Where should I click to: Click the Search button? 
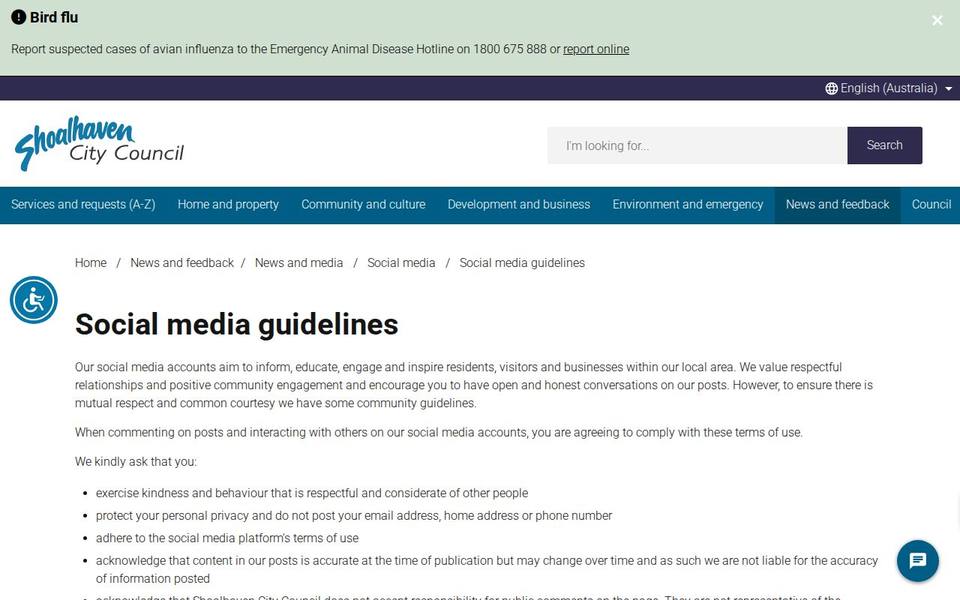point(884,145)
